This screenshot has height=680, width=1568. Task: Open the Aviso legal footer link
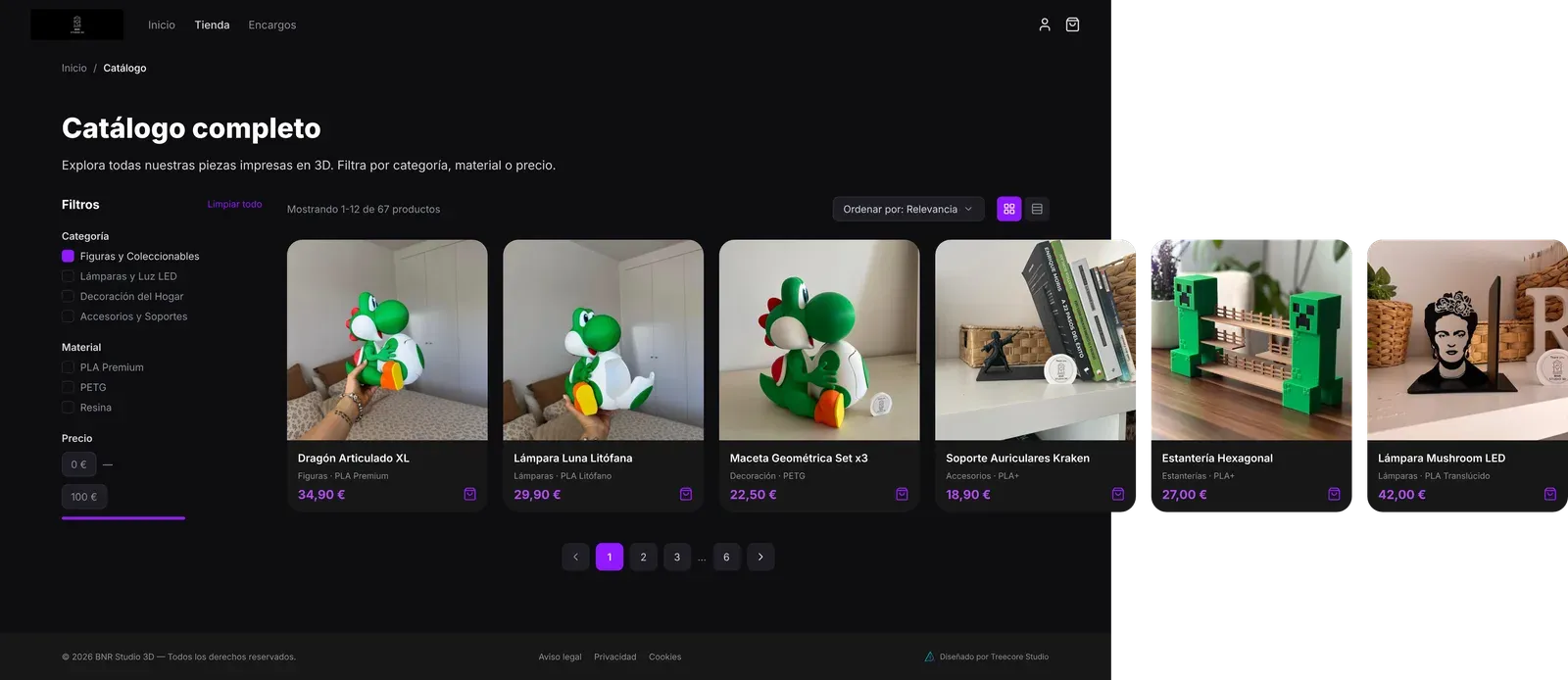(560, 656)
